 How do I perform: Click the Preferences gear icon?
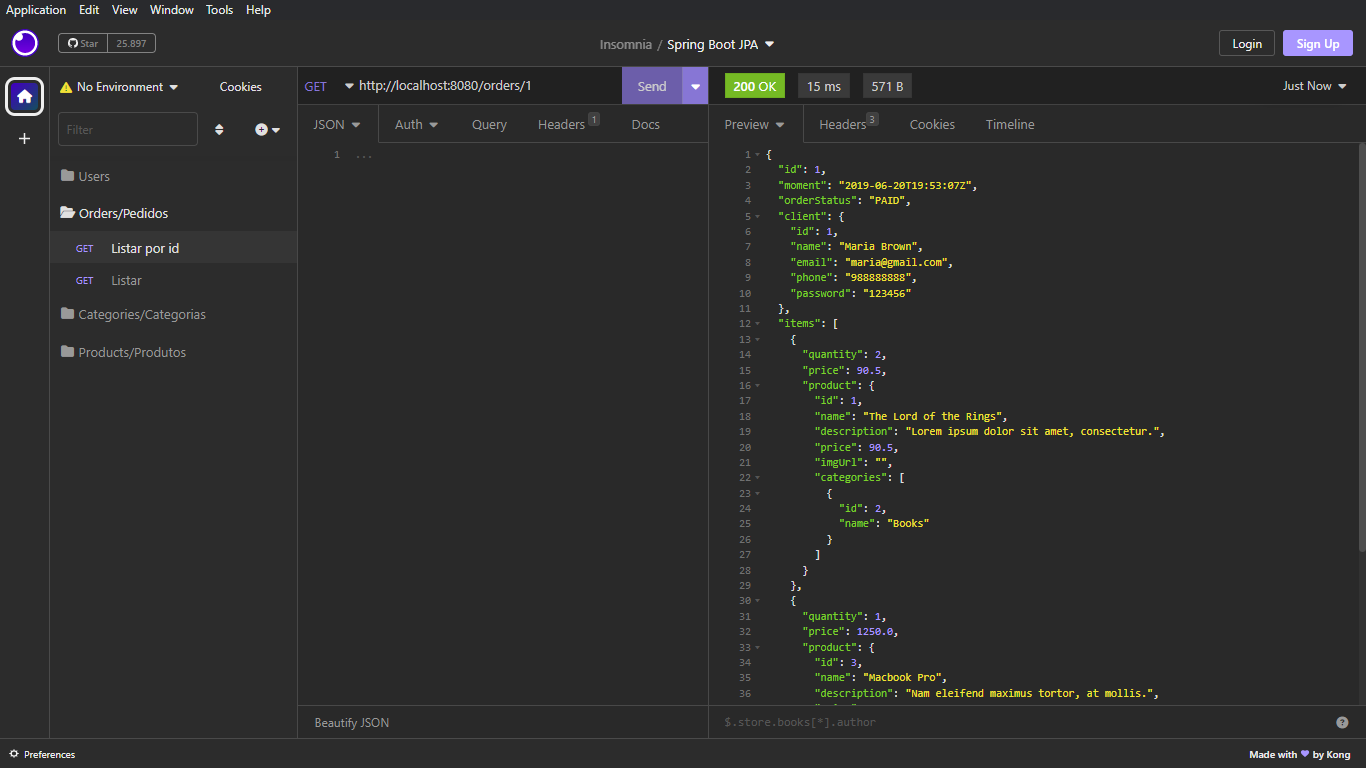pos(14,754)
